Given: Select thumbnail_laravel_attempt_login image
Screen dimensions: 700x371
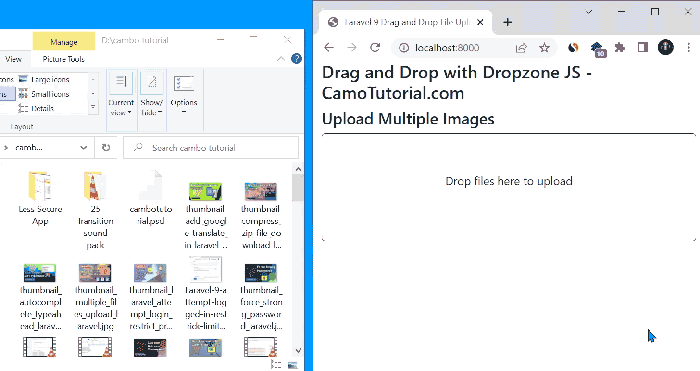Looking at the screenshot, I should tap(151, 296).
